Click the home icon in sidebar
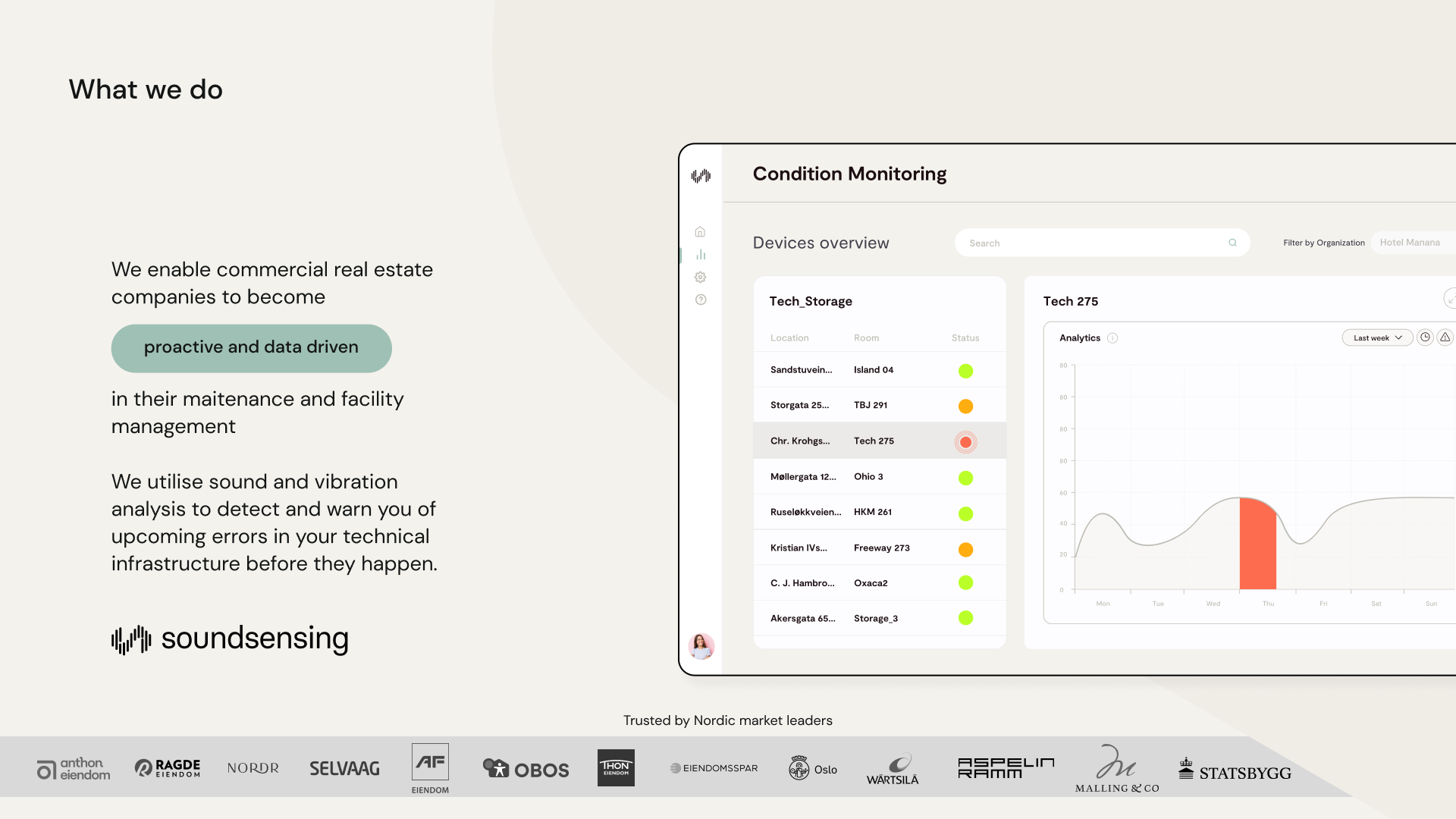Image resolution: width=1456 pixels, height=819 pixels. pos(700,232)
